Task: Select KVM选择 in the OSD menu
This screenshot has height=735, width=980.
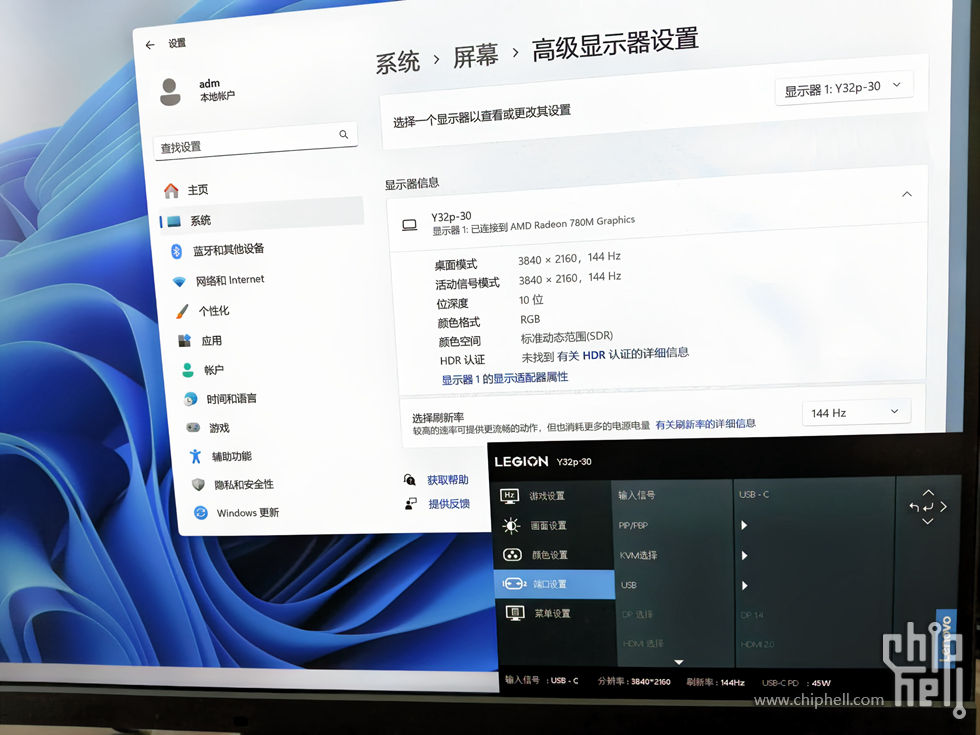Action: click(x=638, y=555)
